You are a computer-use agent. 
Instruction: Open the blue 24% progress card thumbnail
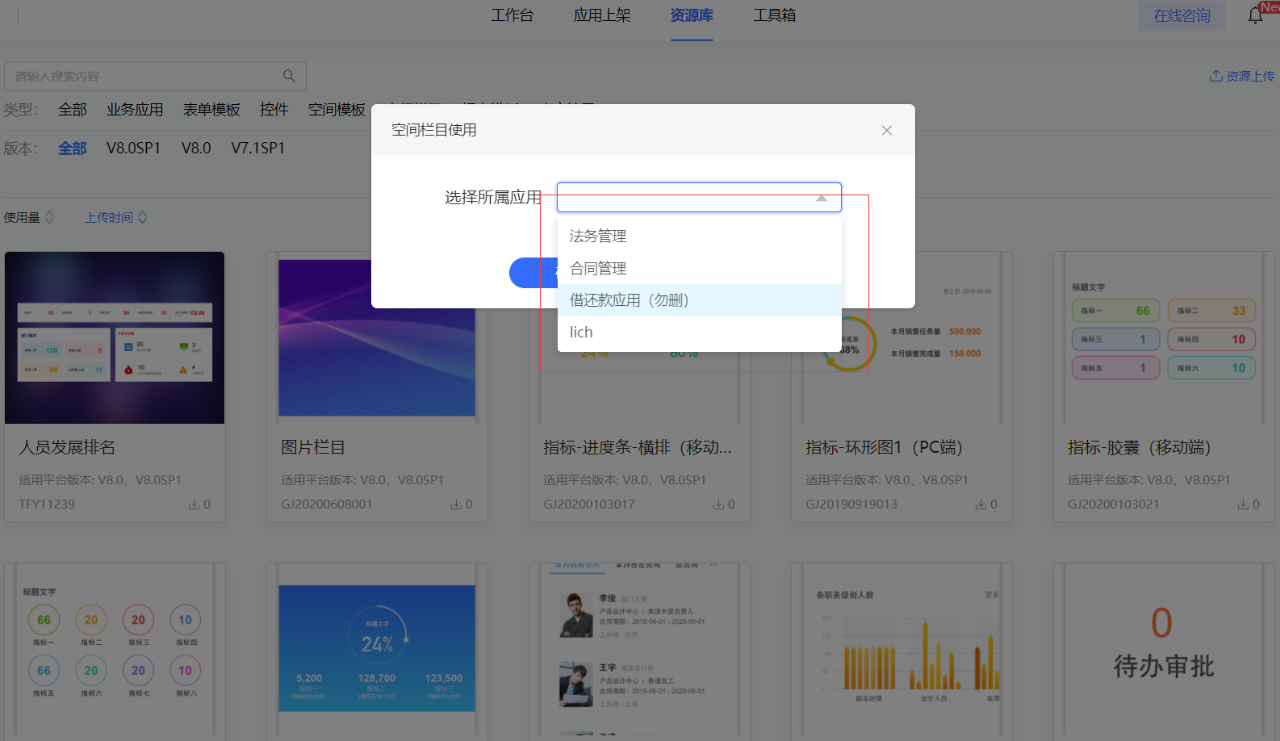[x=377, y=651]
